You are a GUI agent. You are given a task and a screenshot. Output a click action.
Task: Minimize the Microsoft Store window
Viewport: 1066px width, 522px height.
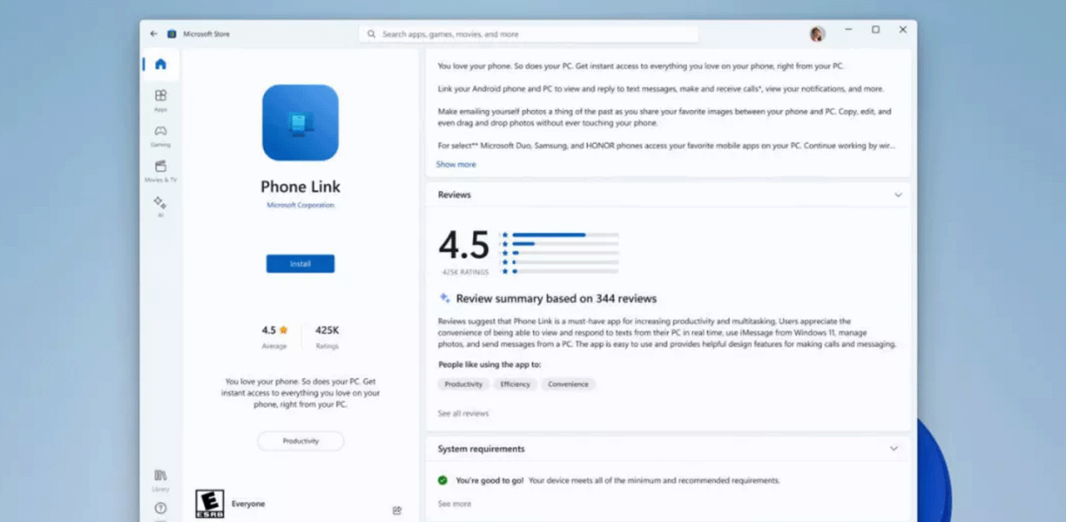[848, 30]
